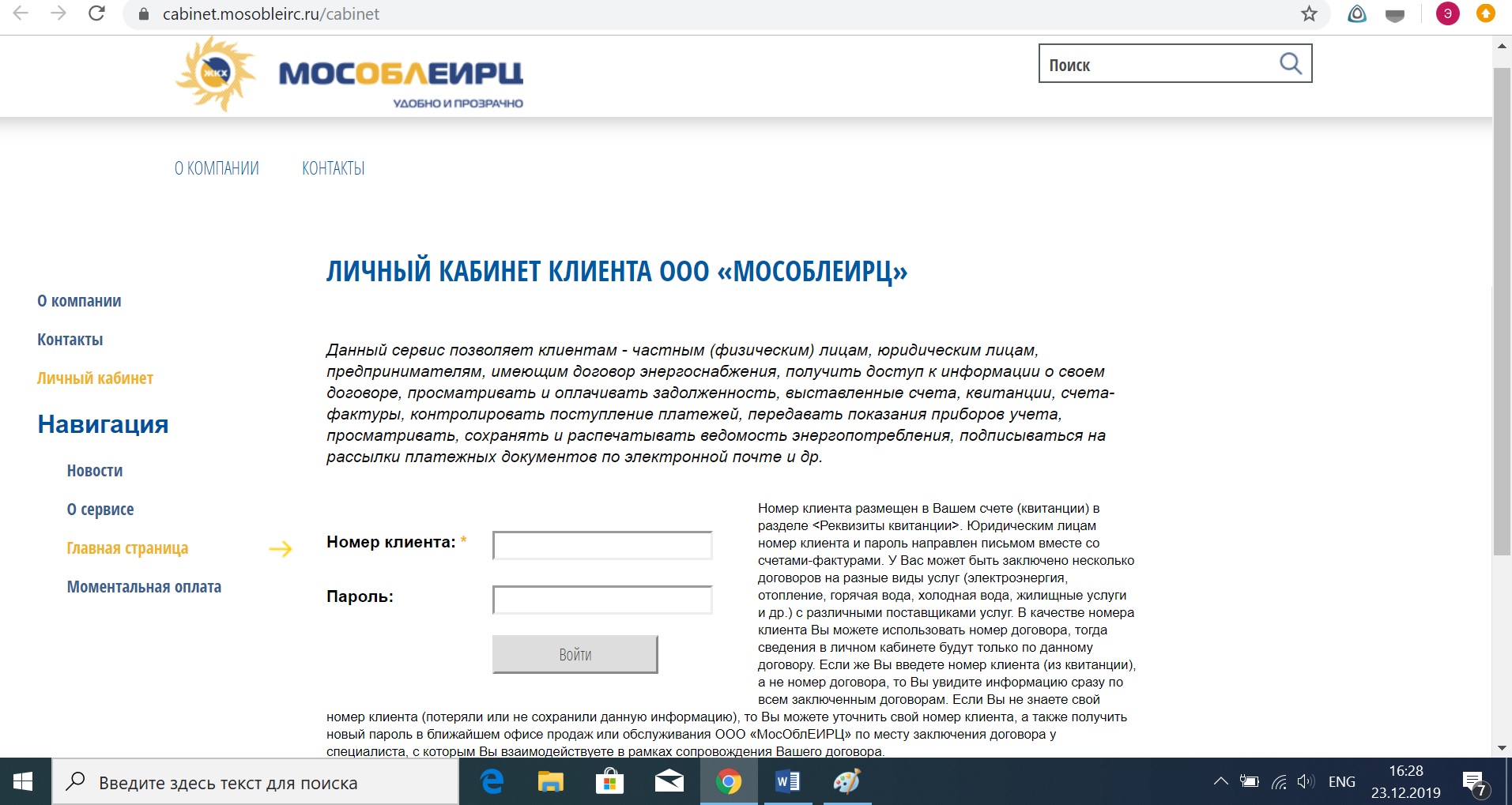Screen dimensions: 1512x805
Task: Bookmark this page with the star icon
Action: coord(1309,14)
